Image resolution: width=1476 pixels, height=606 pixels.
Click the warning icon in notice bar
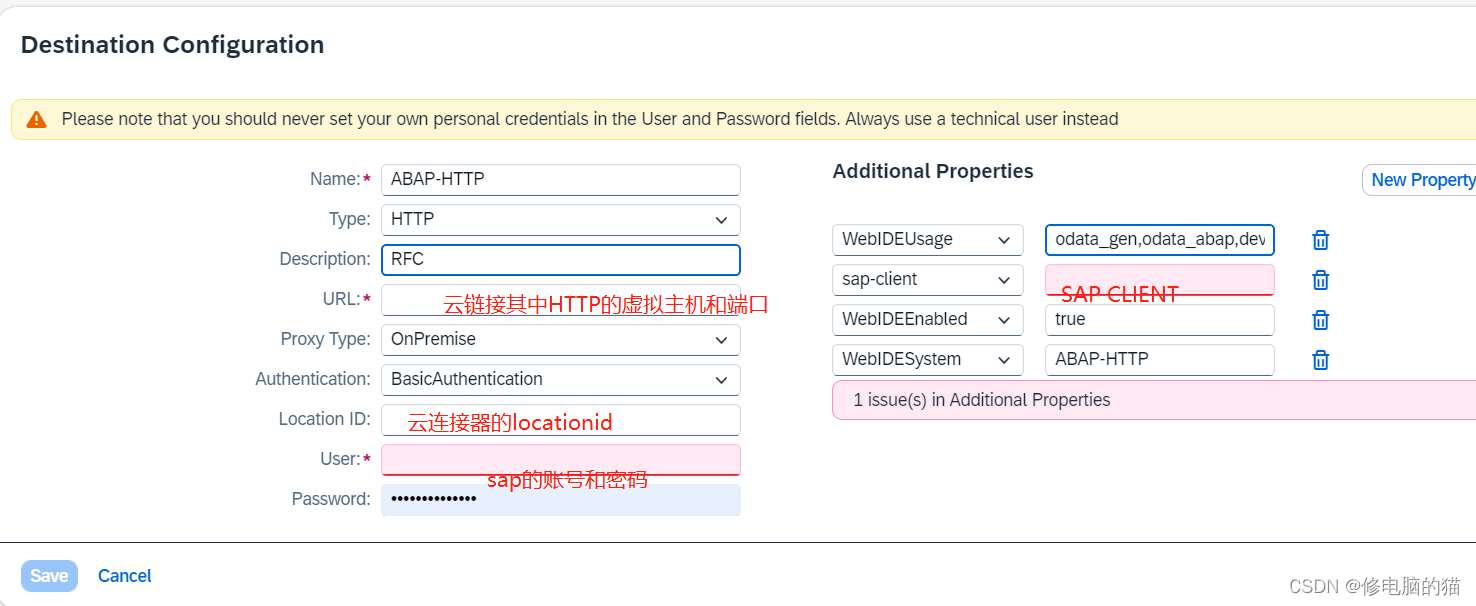tap(37, 120)
